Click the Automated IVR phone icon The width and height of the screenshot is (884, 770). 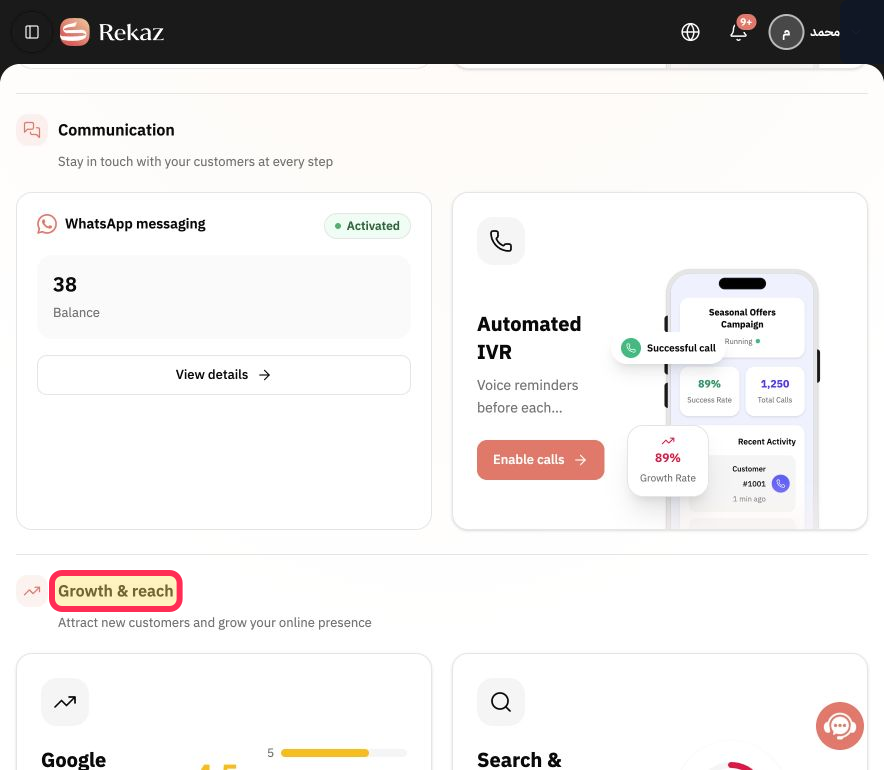(501, 241)
